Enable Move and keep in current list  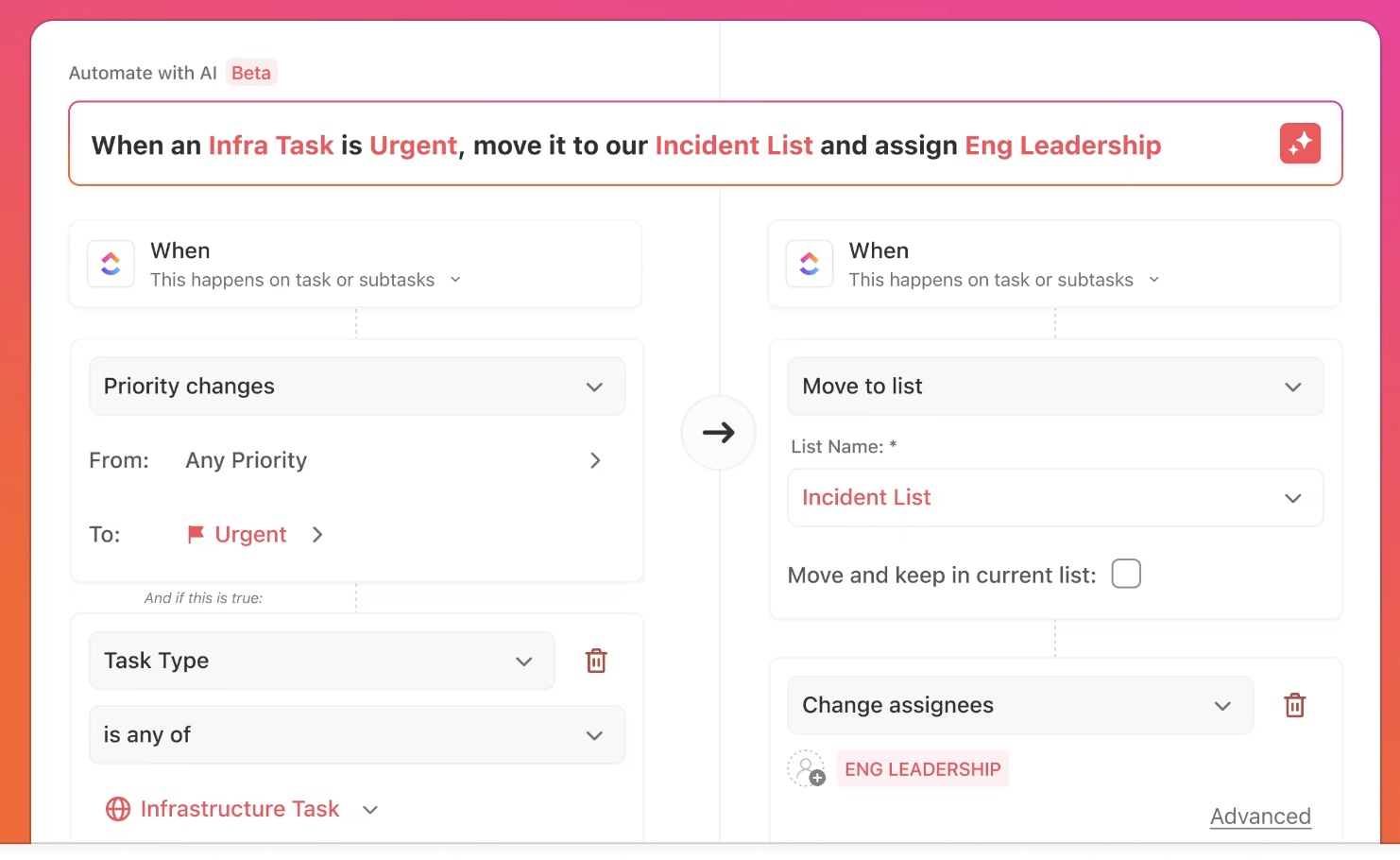pyautogui.click(x=1126, y=574)
